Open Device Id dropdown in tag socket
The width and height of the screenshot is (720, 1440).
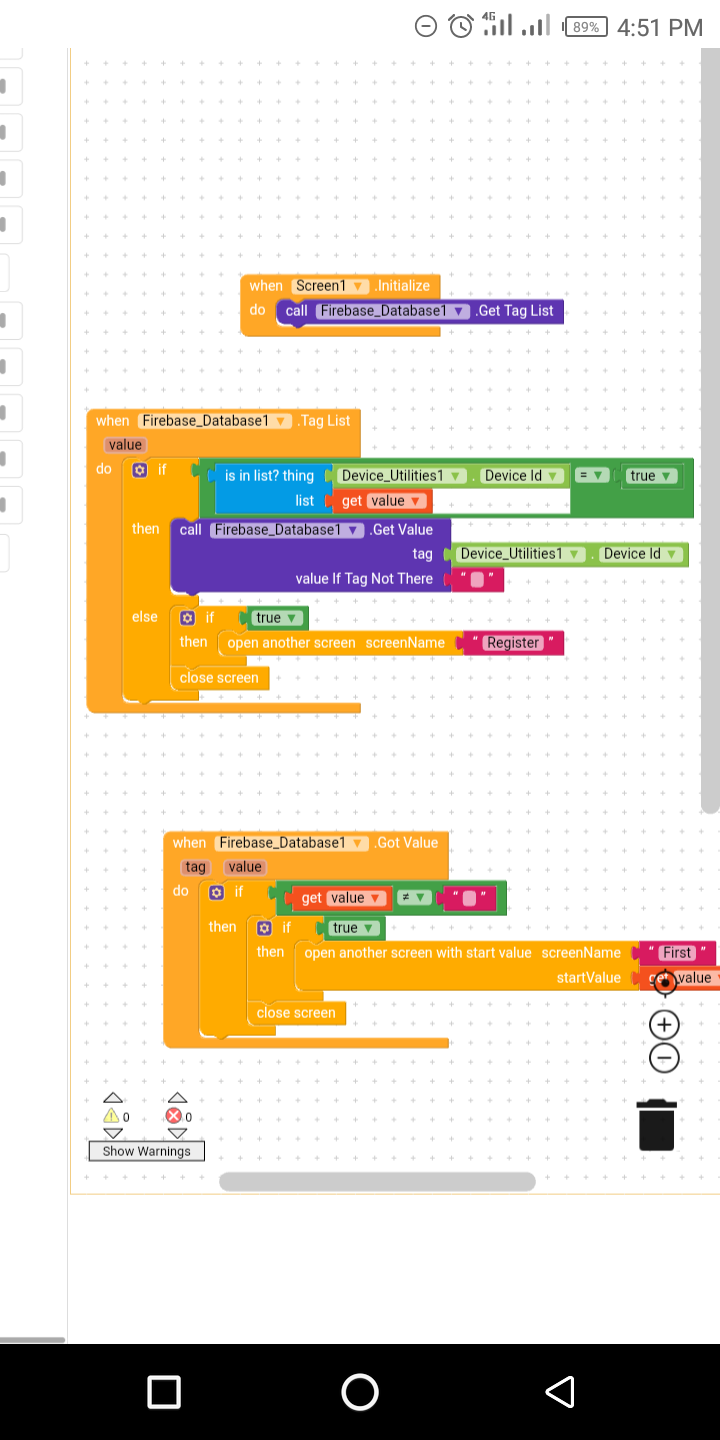pyautogui.click(x=642, y=554)
